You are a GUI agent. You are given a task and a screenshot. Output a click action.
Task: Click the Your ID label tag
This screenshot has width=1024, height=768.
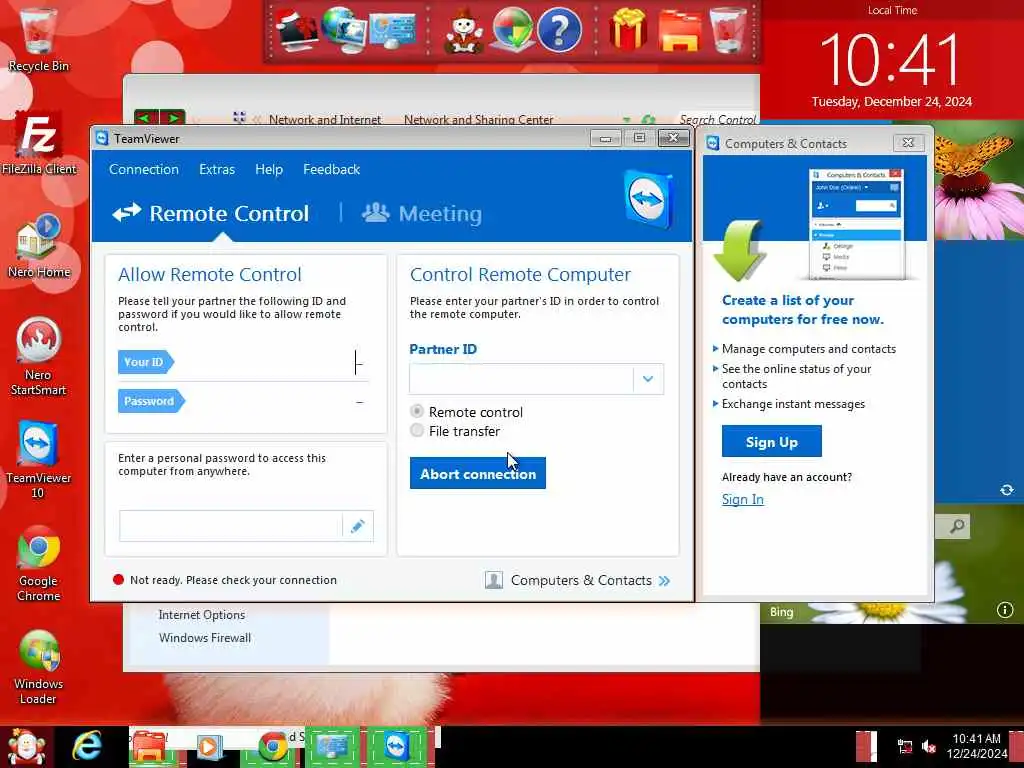[146, 362]
